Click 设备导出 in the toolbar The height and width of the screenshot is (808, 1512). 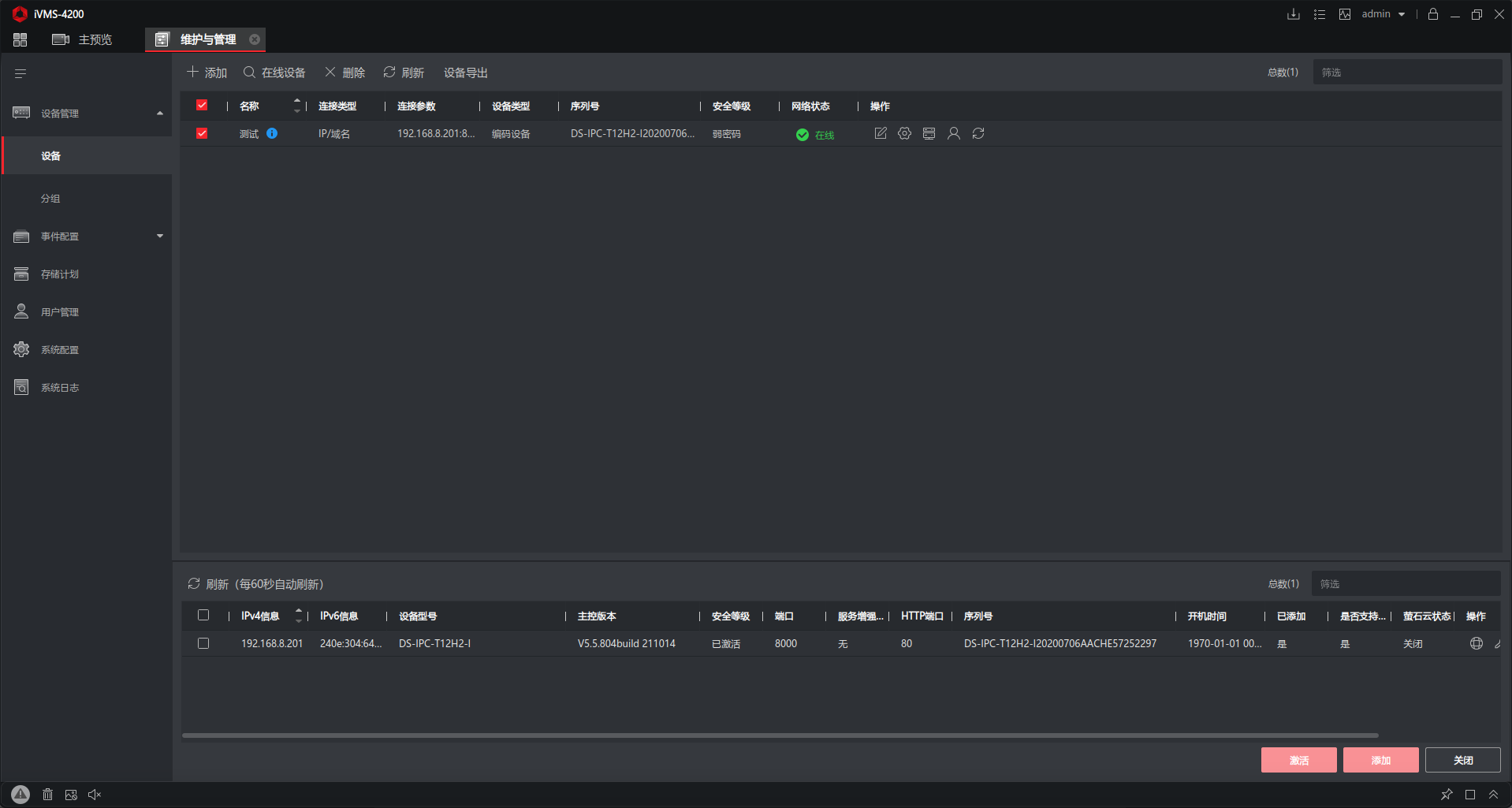click(466, 73)
